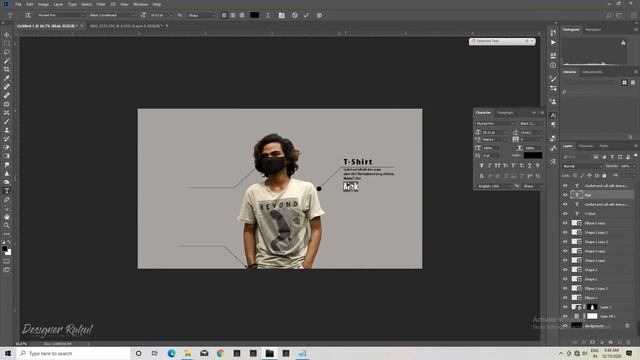This screenshot has height=360, width=640.
Task: Left align text in options bar
Action: pos(224,15)
